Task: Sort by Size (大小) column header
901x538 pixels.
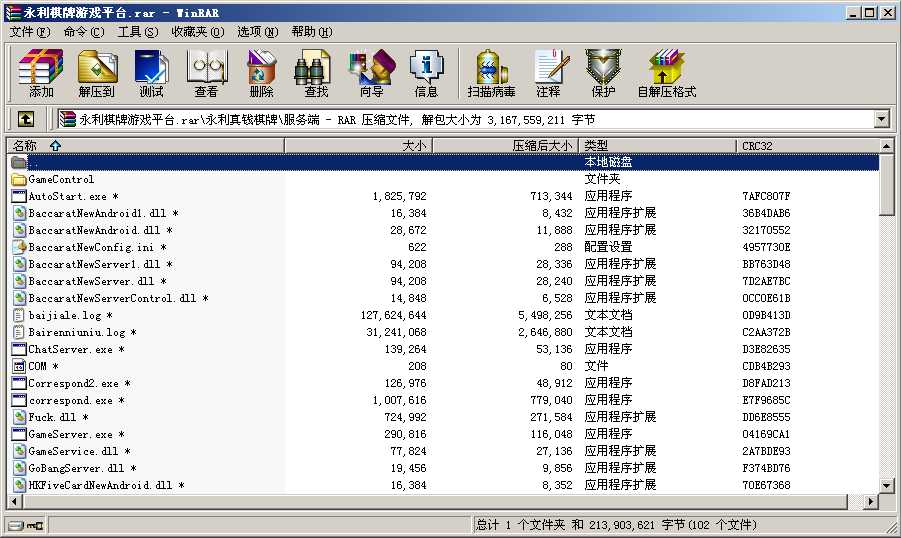Action: [x=358, y=145]
